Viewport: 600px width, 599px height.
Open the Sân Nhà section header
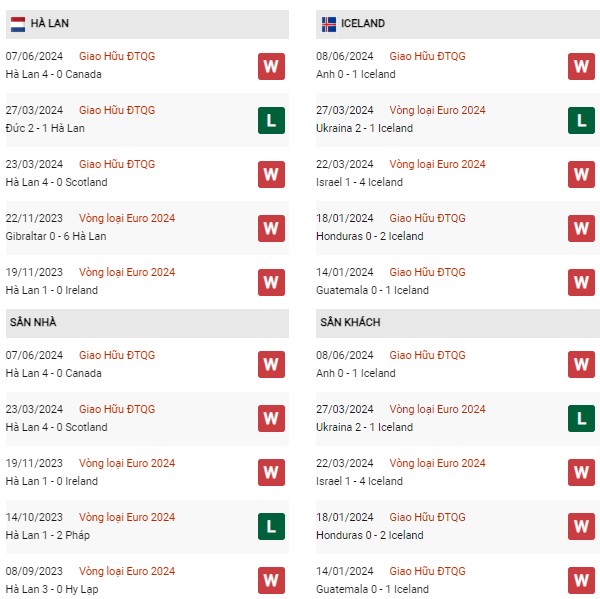(x=147, y=323)
